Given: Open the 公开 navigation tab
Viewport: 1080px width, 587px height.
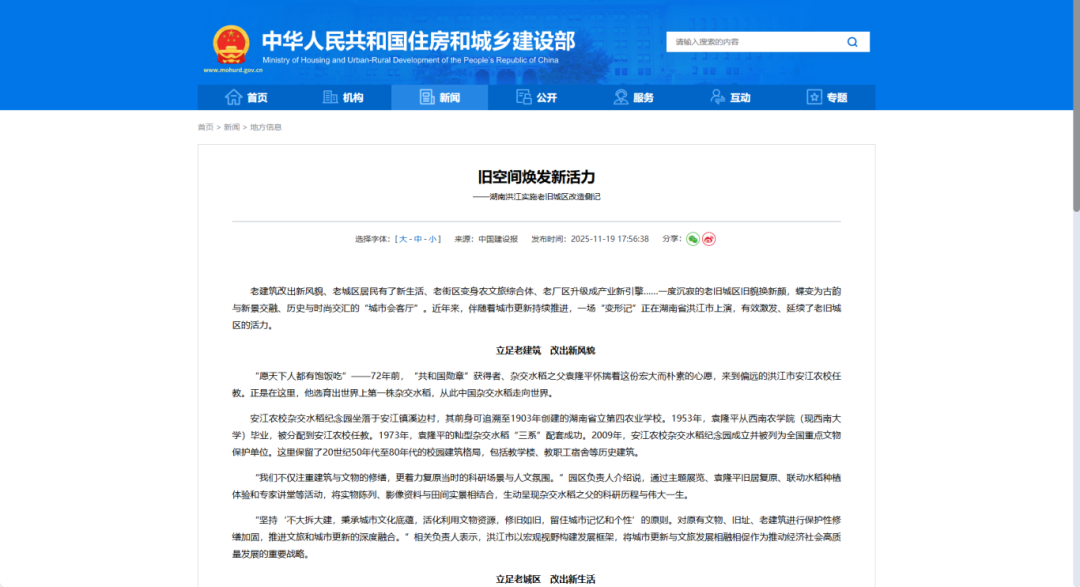Looking at the screenshot, I should click(x=536, y=97).
